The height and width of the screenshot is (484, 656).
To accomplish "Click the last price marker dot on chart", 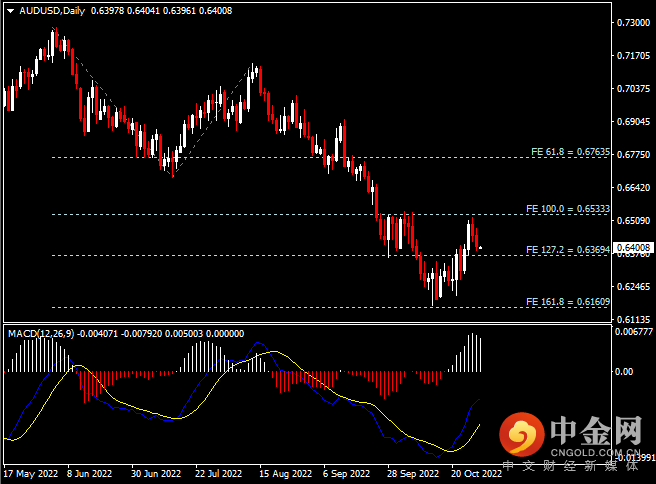I will 480,248.
